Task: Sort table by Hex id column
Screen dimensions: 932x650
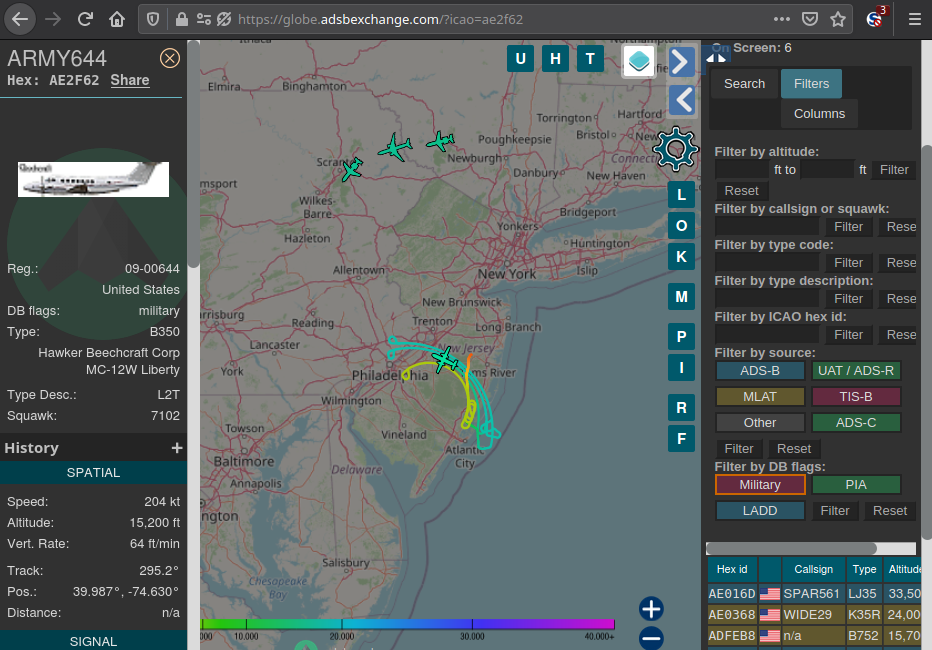Action: tap(732, 569)
